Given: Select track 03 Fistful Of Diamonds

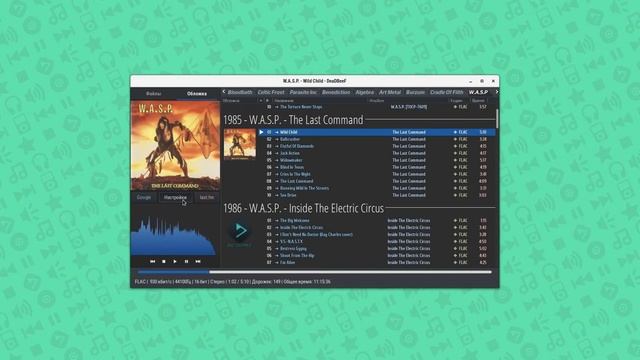Looking at the screenshot, I should (377, 146).
